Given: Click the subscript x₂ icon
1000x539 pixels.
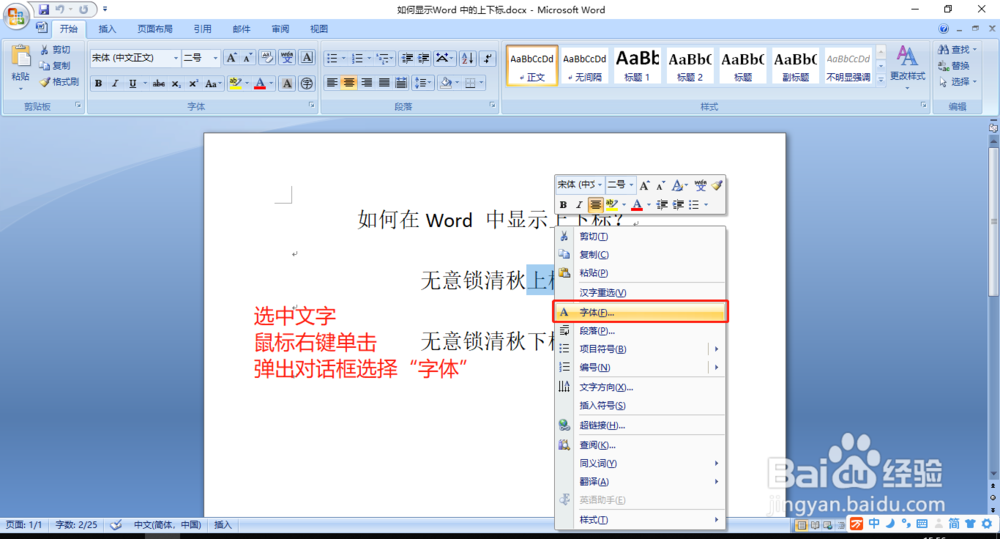Looking at the screenshot, I should 176,84.
